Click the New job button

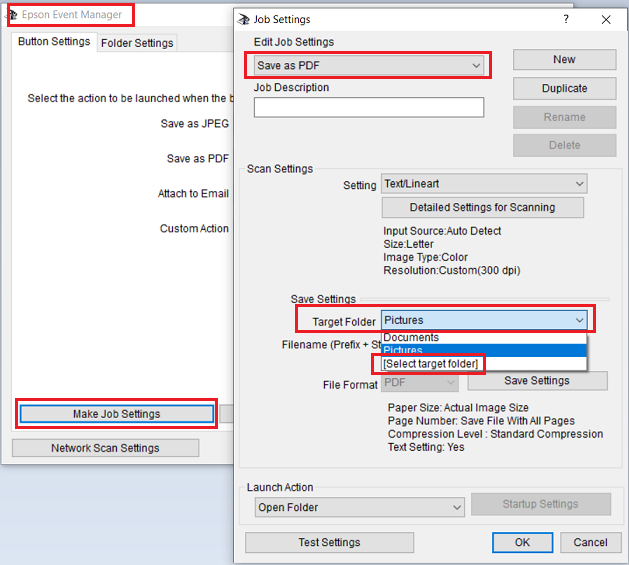tap(564, 59)
